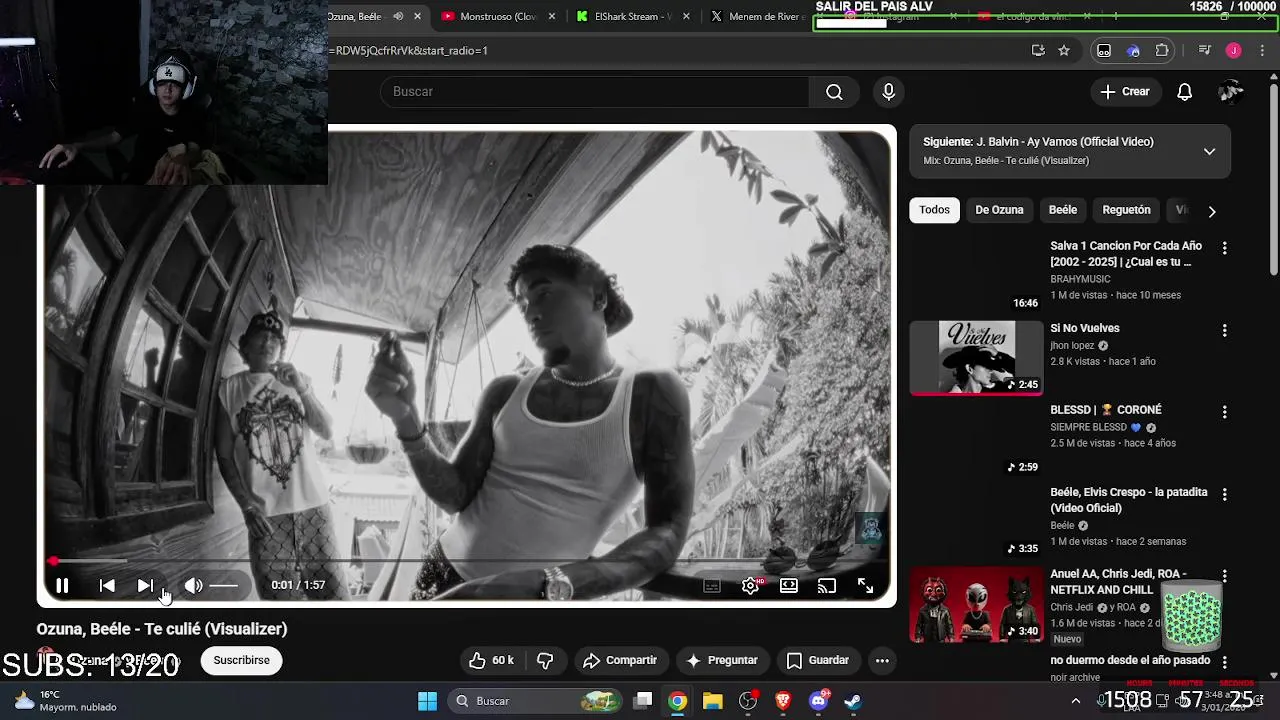The height and width of the screenshot is (720, 1280).
Task: Go to the previous video in the player
Action: point(107,586)
